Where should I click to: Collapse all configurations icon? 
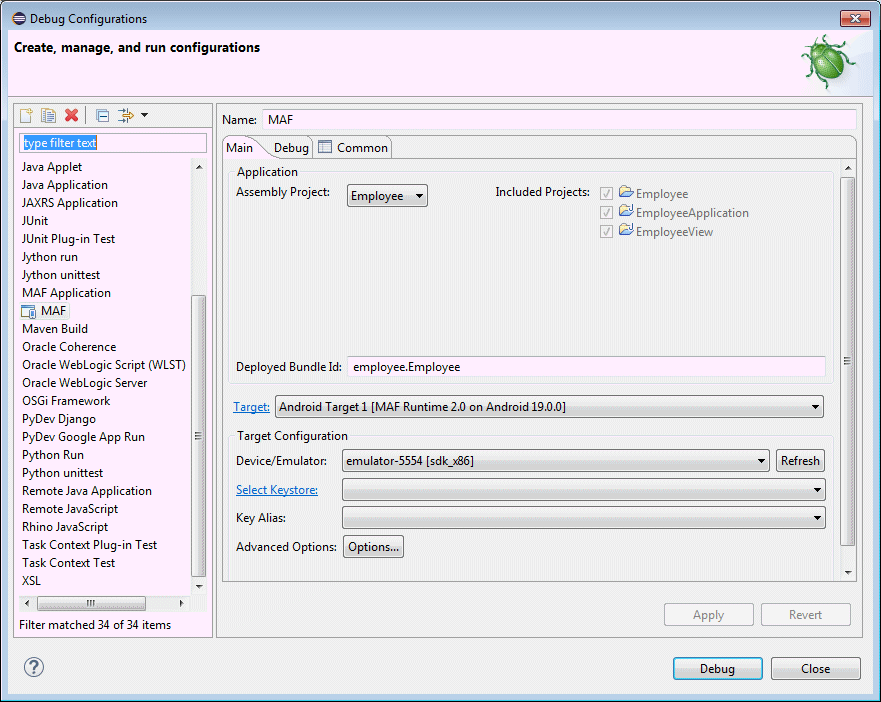(x=102, y=116)
